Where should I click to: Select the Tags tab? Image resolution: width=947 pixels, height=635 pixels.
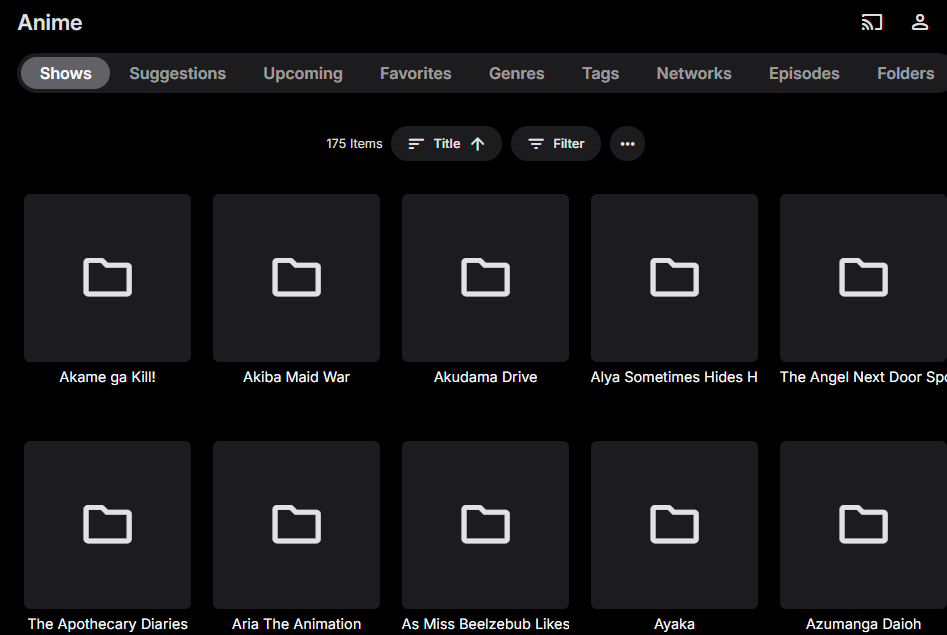(600, 73)
